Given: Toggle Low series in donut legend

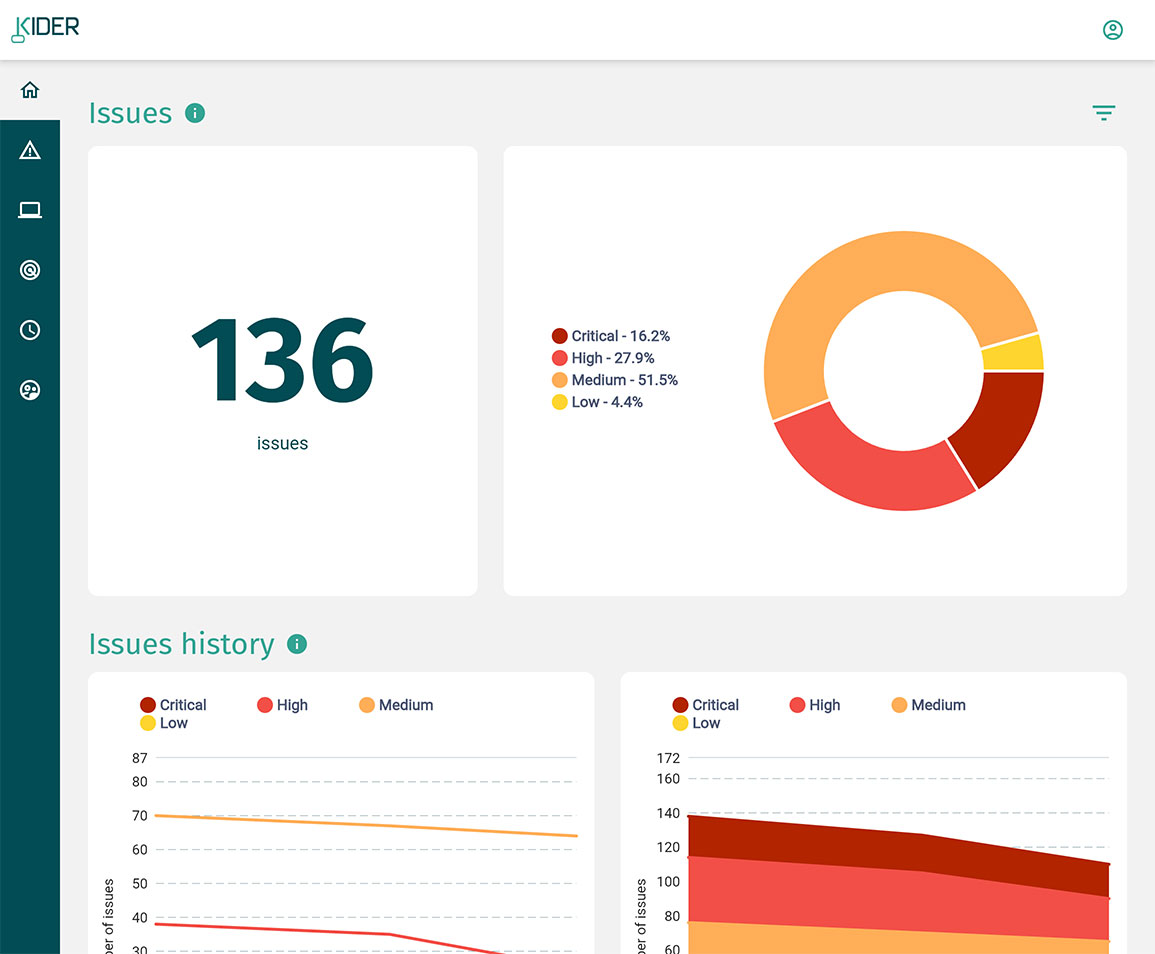Looking at the screenshot, I should [597, 402].
